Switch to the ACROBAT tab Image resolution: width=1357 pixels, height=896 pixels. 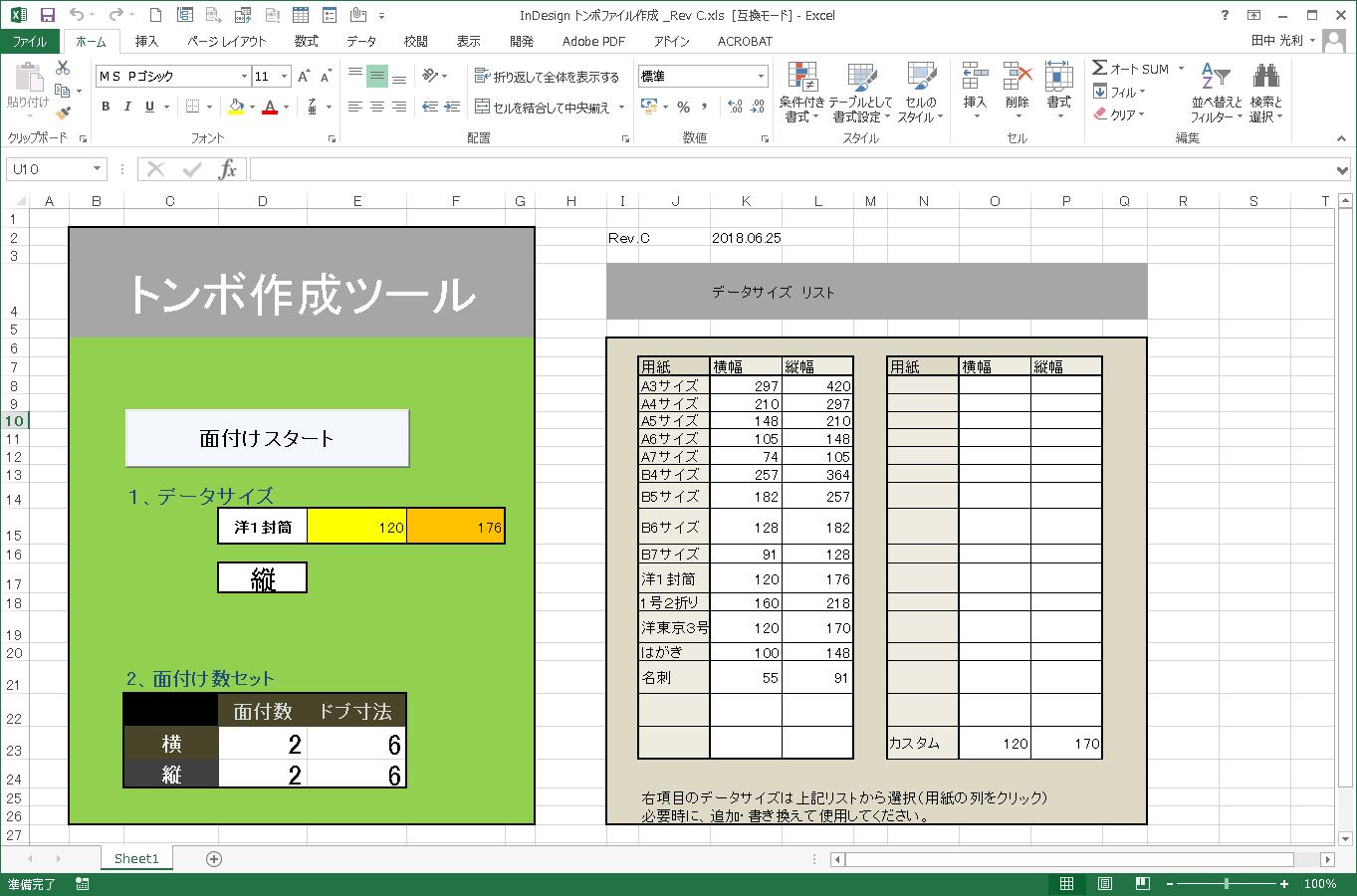(745, 41)
